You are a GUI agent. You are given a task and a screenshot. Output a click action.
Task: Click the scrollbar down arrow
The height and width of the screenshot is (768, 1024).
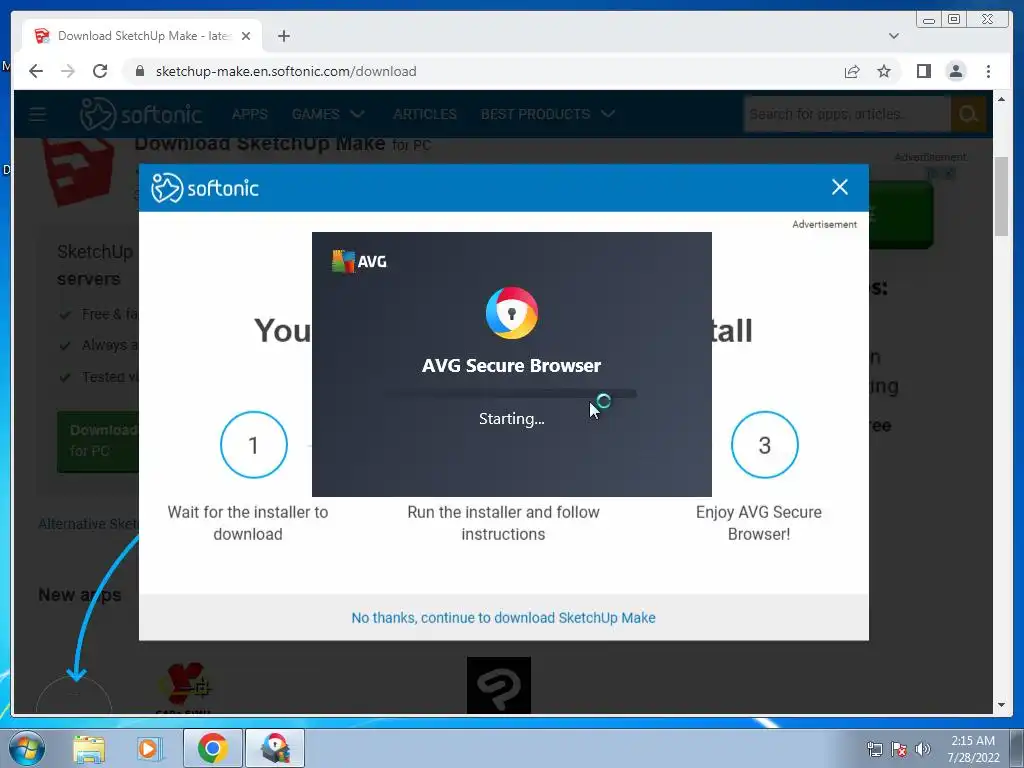click(x=1001, y=705)
